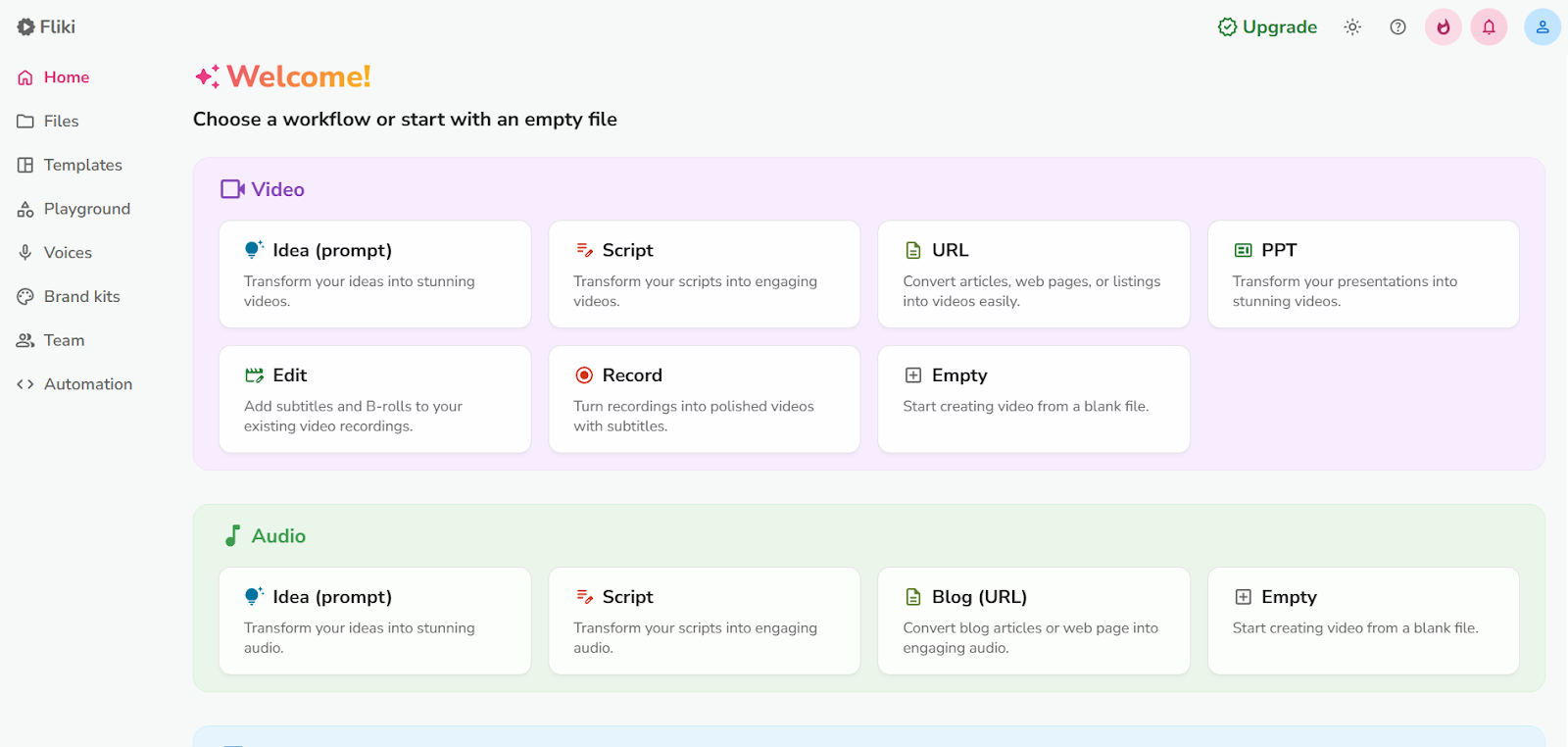Image resolution: width=1568 pixels, height=747 pixels.
Task: Open the Automation section
Action: 87,384
